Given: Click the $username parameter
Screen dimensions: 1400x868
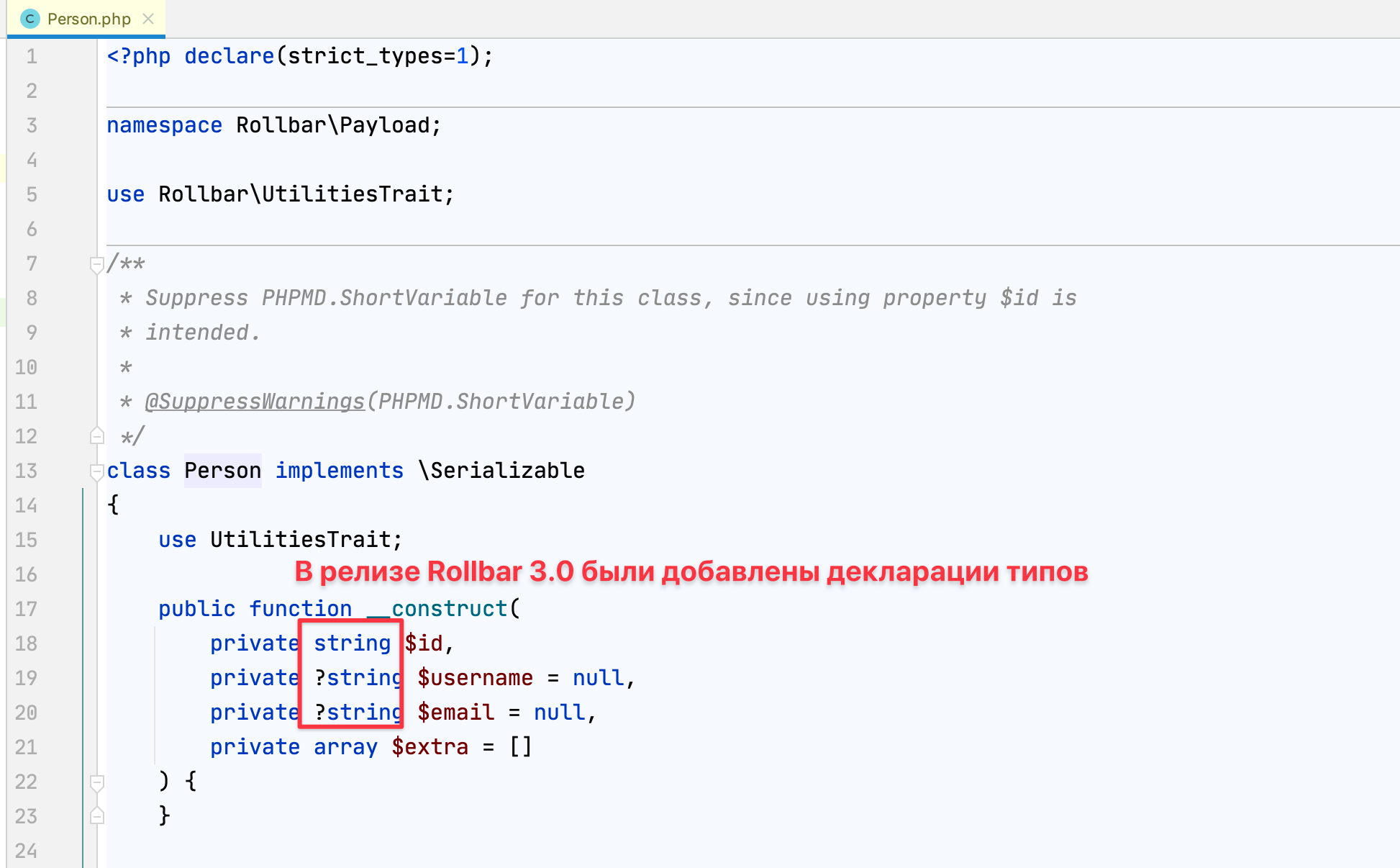Looking at the screenshot, I should (x=476, y=678).
